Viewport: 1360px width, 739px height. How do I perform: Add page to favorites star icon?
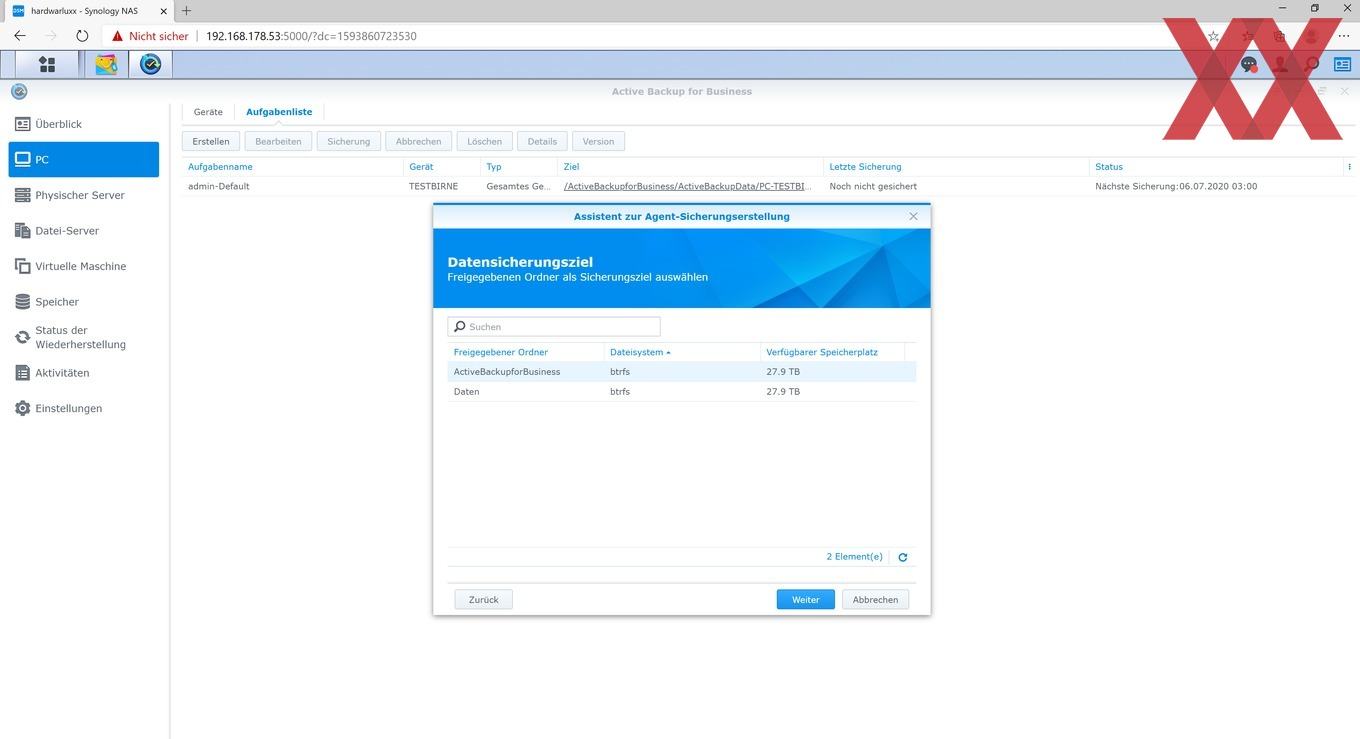1214,36
